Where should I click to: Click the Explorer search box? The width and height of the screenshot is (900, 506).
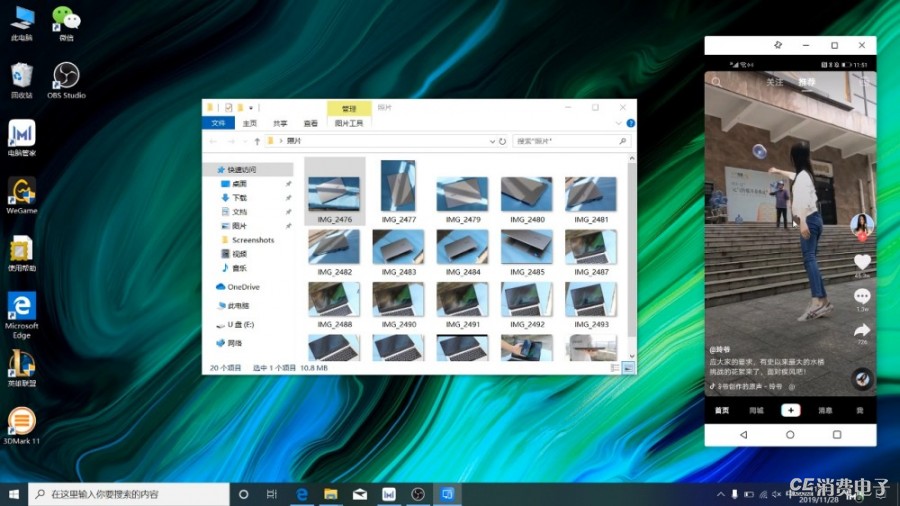click(x=572, y=141)
